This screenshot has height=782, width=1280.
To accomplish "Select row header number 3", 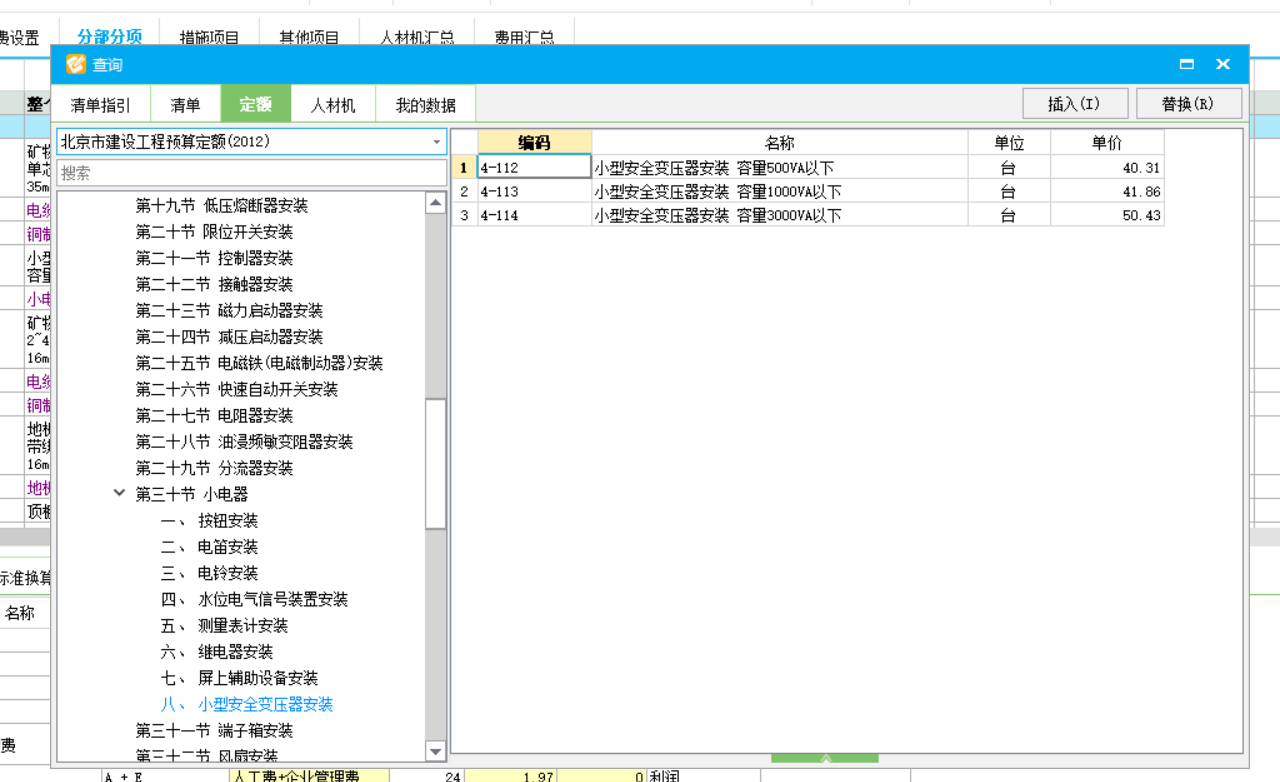I will [x=464, y=215].
